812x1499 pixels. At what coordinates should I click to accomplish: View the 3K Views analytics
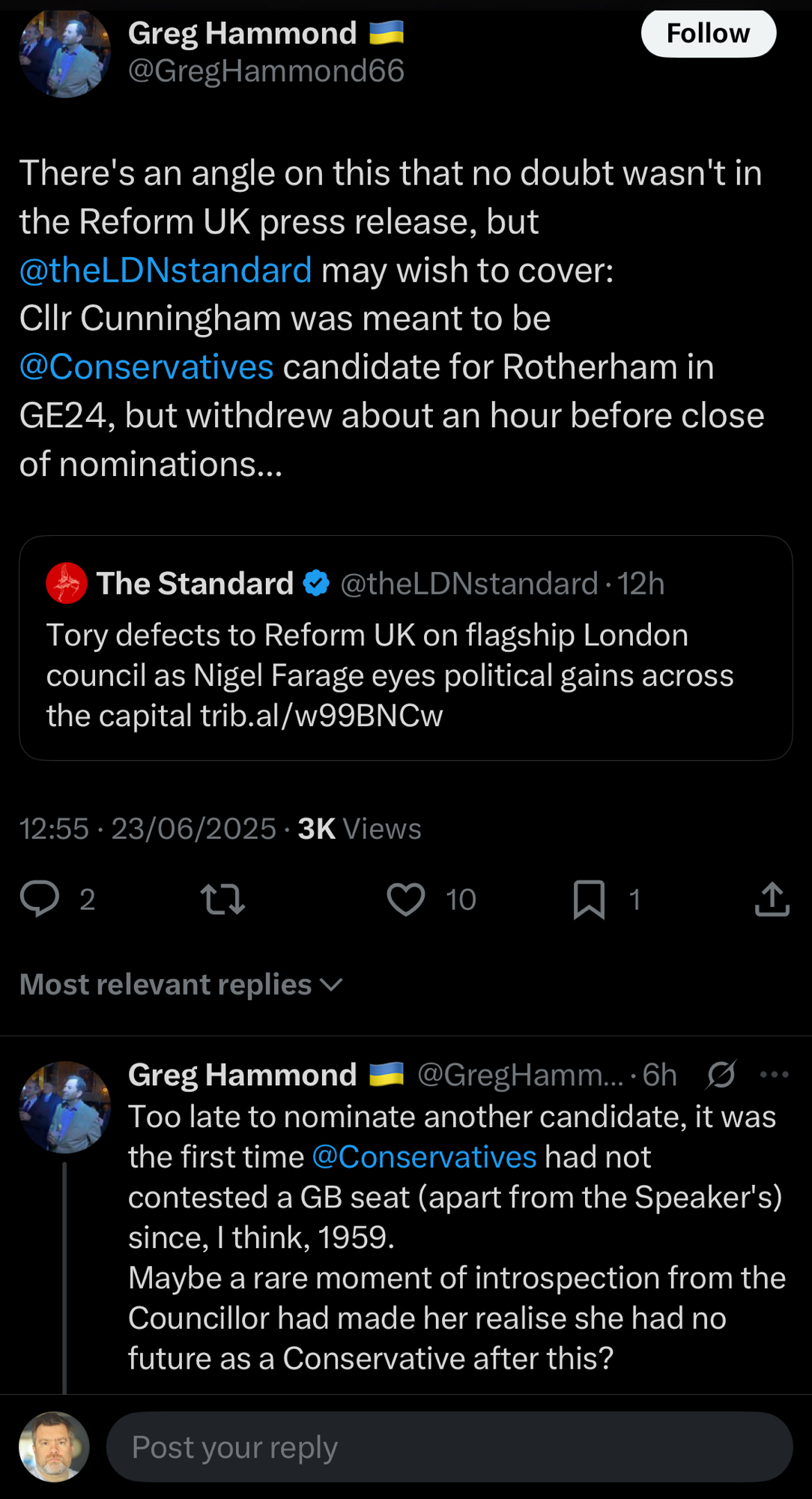click(x=360, y=829)
